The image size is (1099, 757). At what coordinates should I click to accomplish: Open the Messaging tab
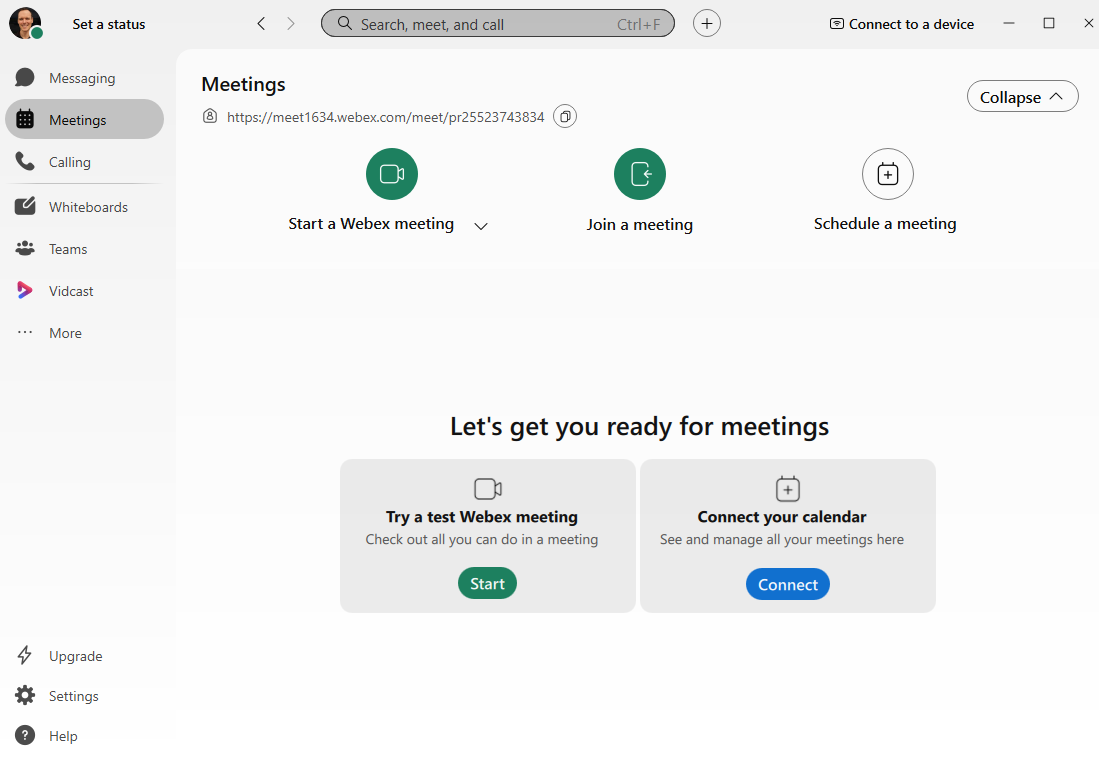pyautogui.click(x=84, y=78)
